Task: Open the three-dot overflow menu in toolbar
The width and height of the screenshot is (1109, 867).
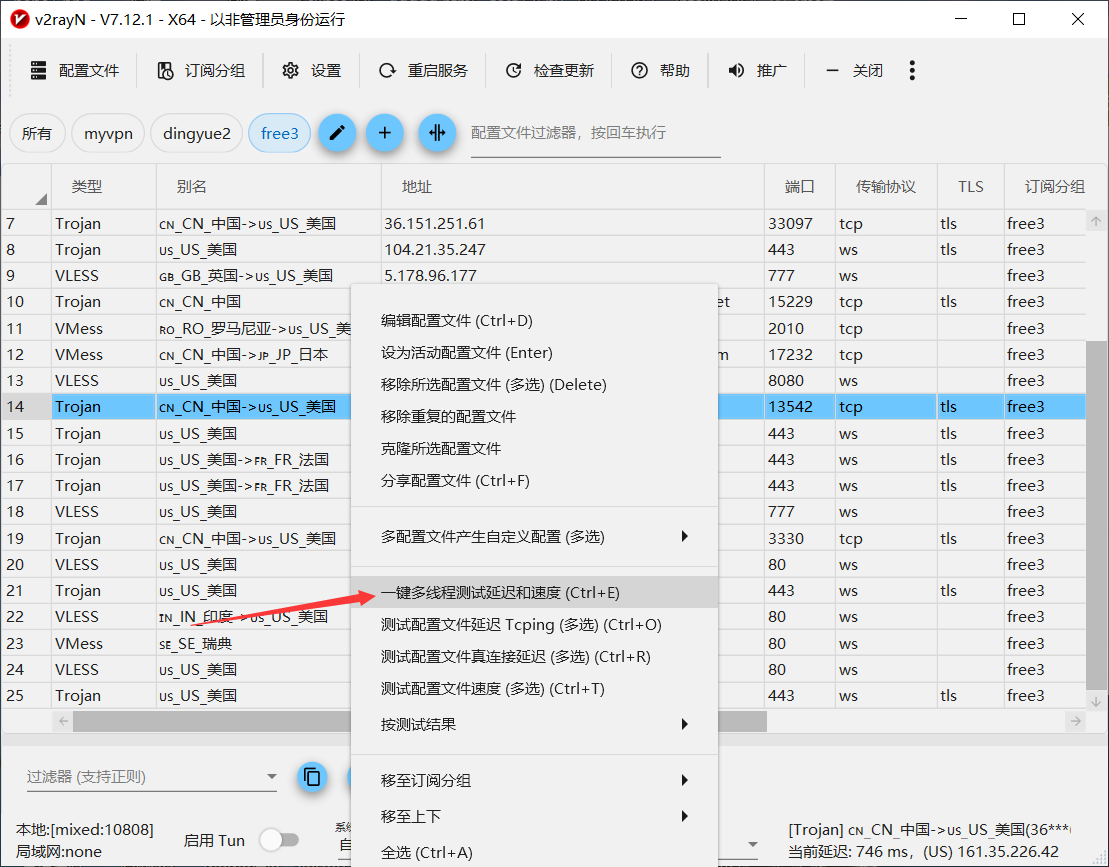Action: tap(912, 71)
